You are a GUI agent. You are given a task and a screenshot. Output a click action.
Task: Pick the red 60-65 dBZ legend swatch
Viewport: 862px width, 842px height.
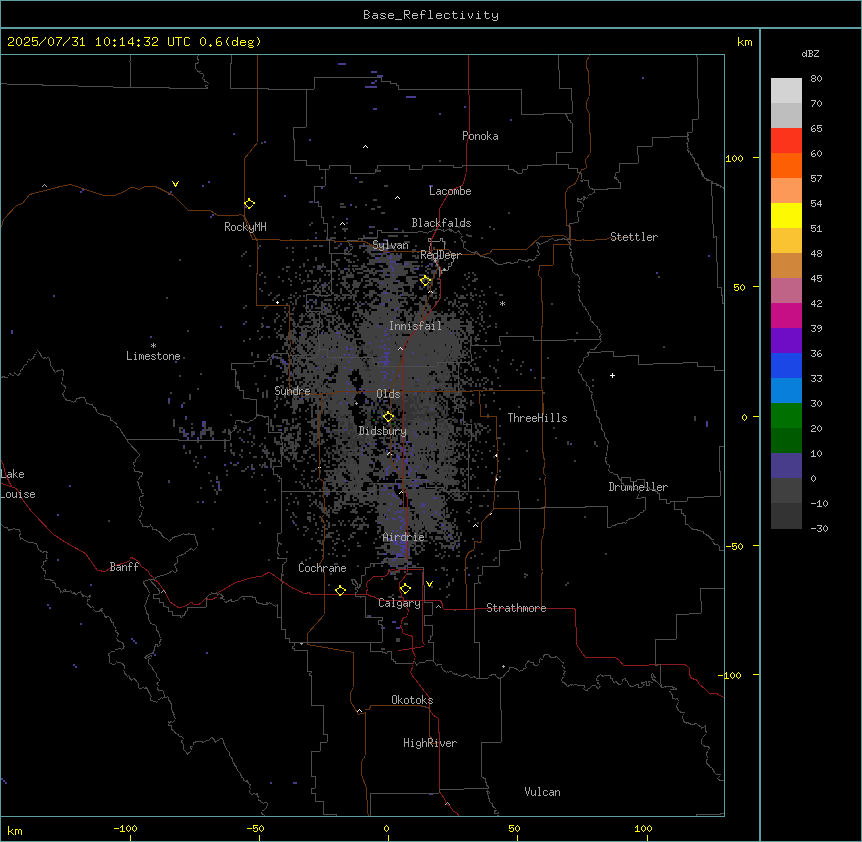click(x=786, y=141)
